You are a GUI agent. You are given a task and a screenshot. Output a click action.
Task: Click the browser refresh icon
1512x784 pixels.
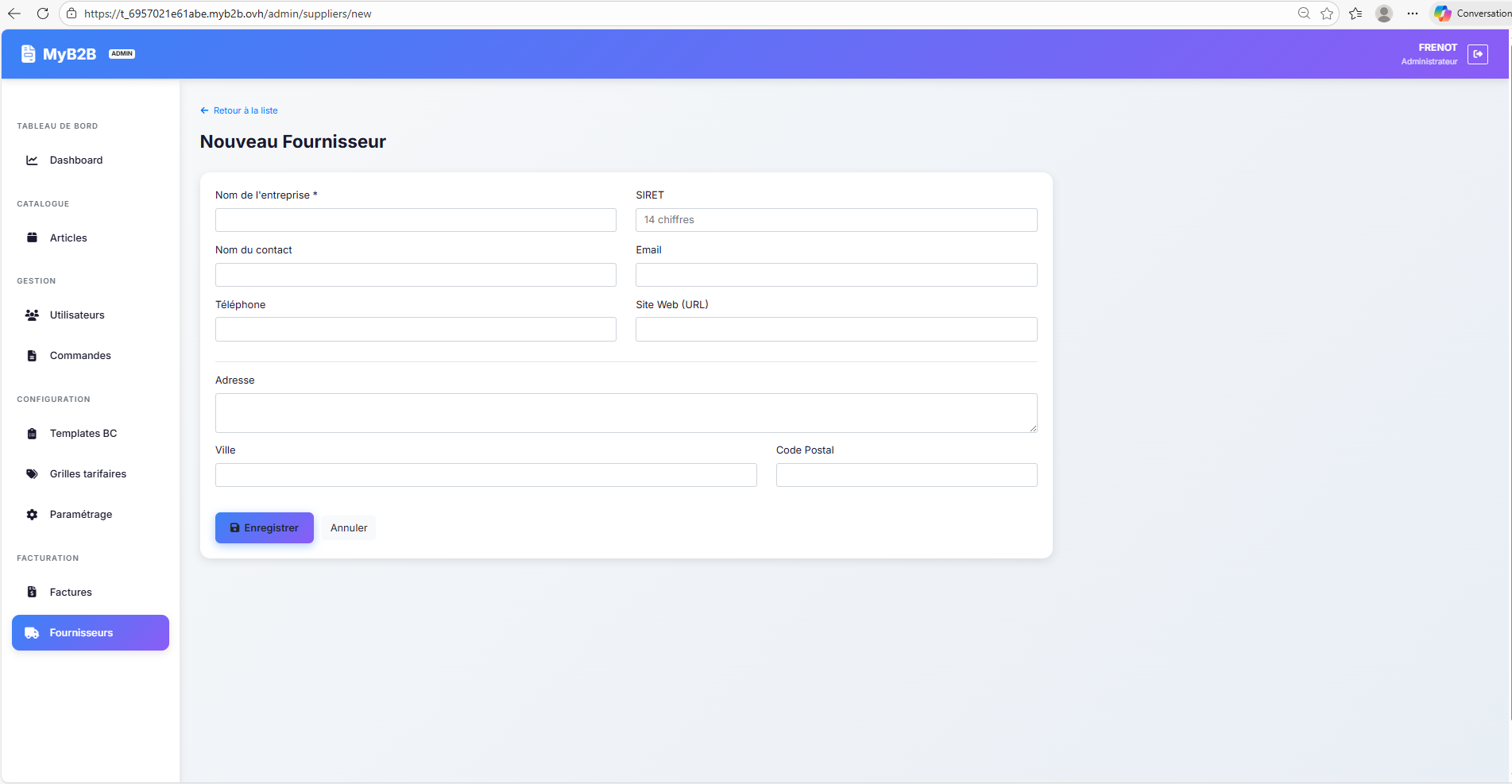point(43,14)
